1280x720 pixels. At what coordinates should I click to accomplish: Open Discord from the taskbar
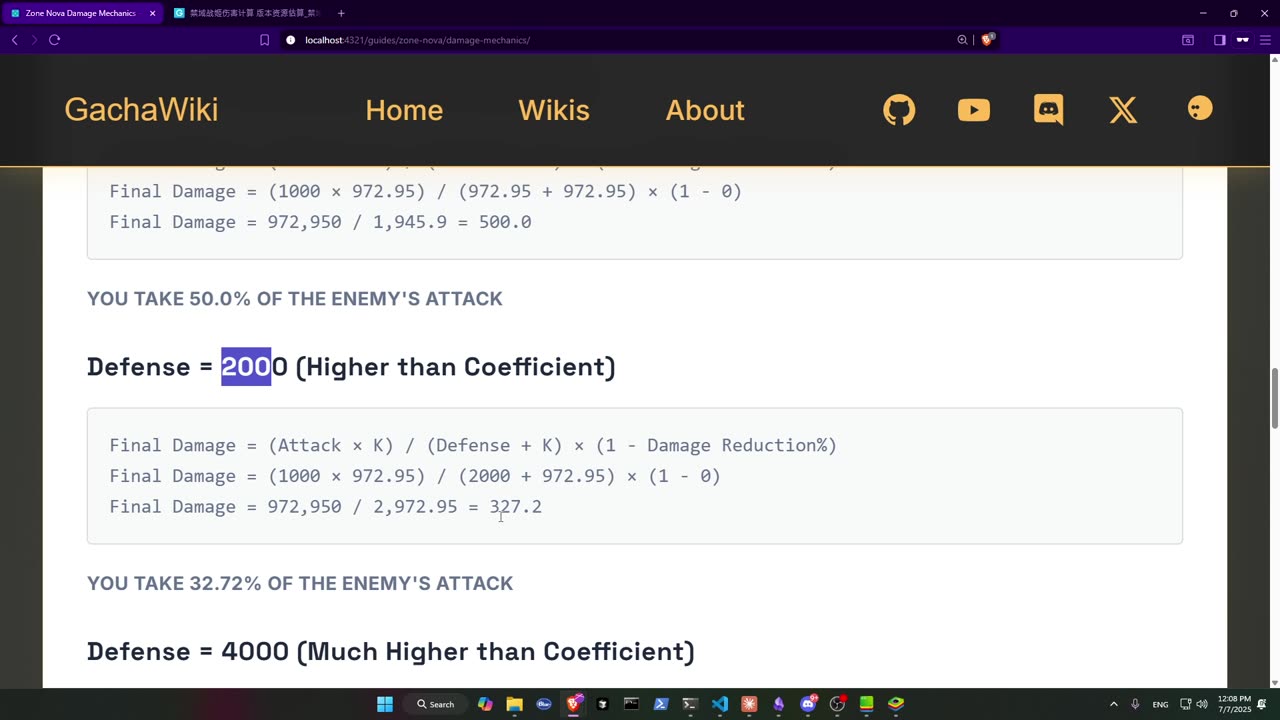(x=808, y=704)
